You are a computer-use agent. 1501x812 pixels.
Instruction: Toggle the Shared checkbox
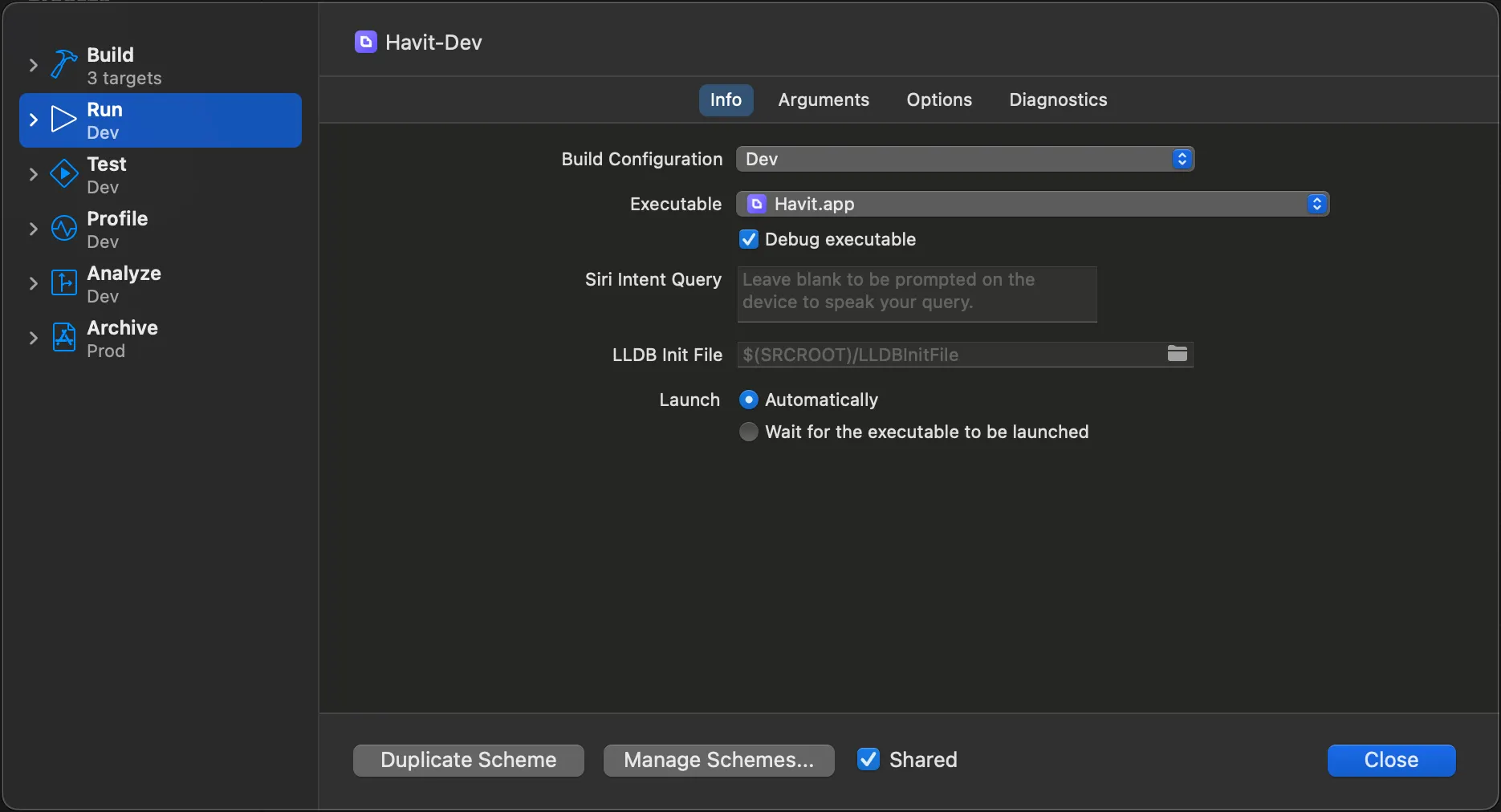pos(868,759)
